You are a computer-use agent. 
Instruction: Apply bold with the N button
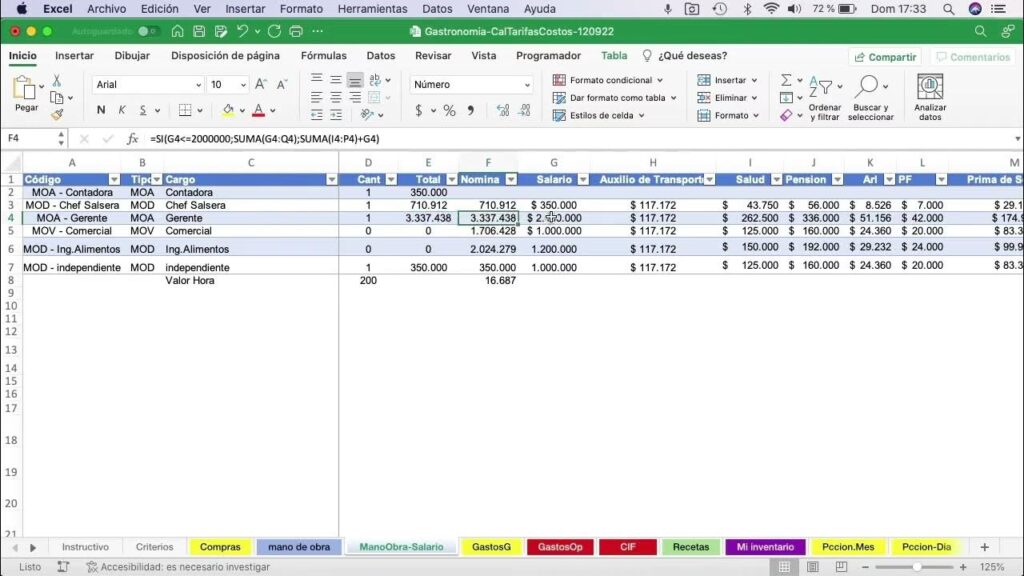101,110
